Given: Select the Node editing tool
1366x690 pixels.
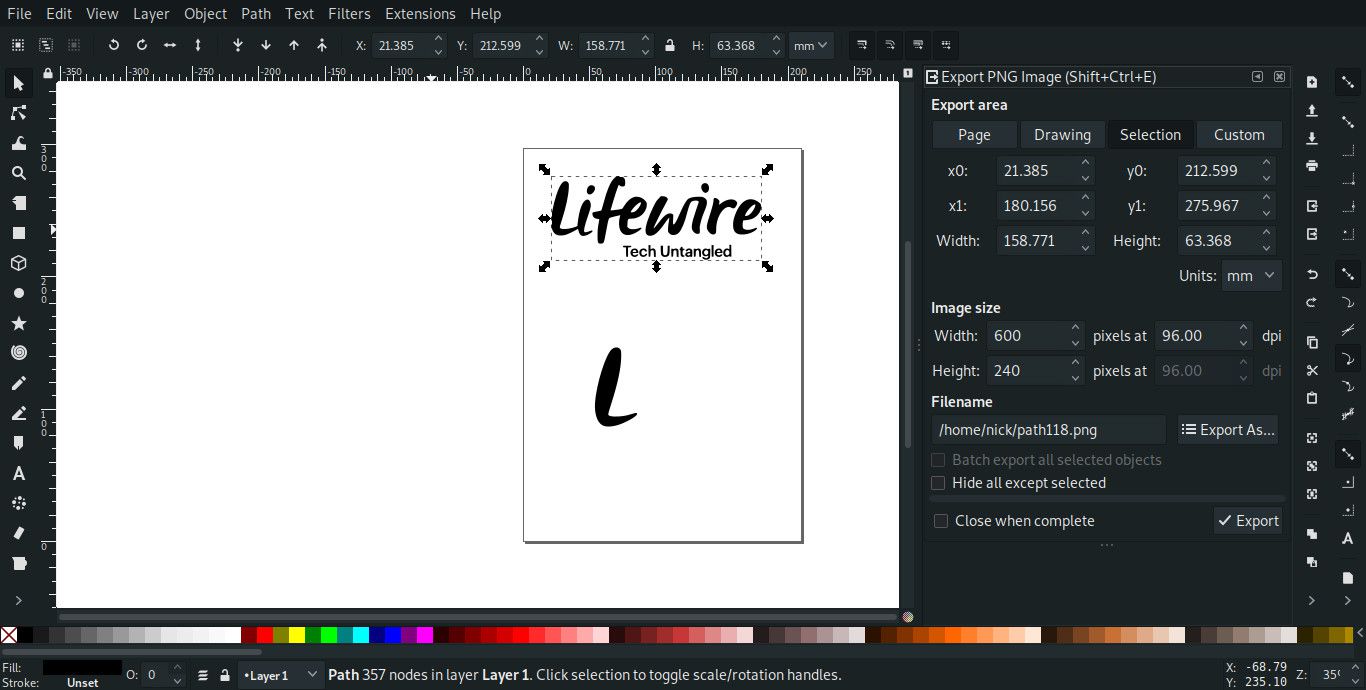Looking at the screenshot, I should pos(18,111).
